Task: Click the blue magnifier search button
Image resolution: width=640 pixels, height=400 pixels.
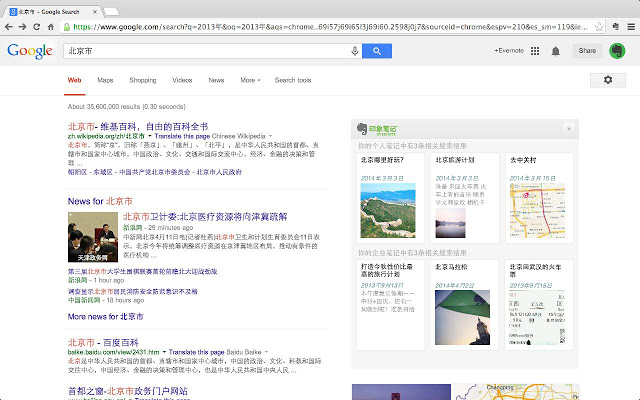Action: [377, 51]
